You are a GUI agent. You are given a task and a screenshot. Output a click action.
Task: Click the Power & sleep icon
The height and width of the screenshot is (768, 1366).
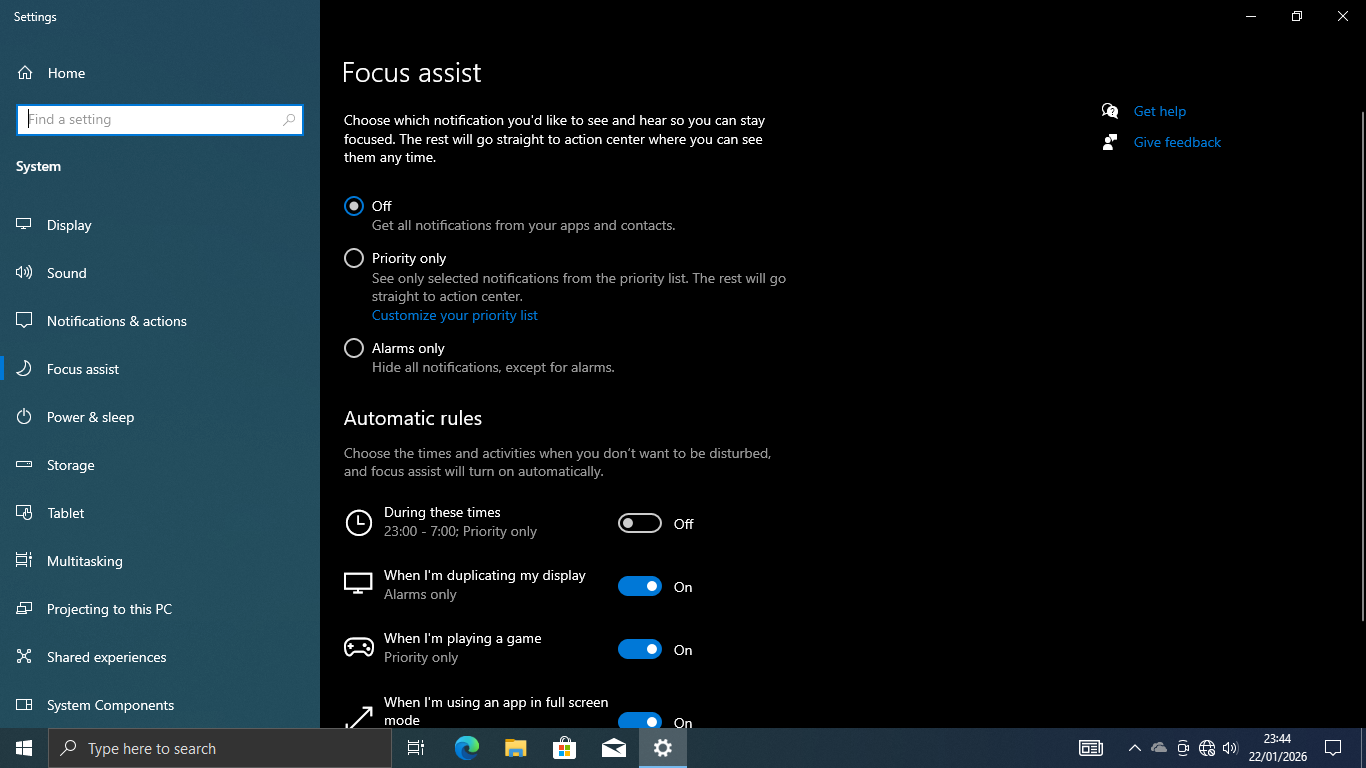25,417
